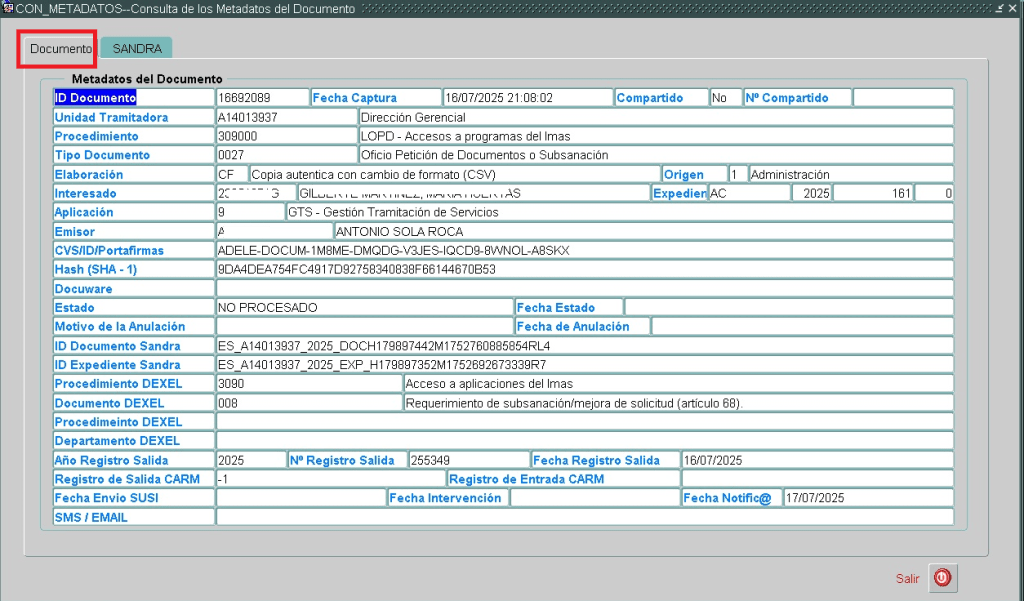This screenshot has height=601, width=1024.
Task: Click the Estado field showing NO PROCESADO
Action: pos(364,308)
